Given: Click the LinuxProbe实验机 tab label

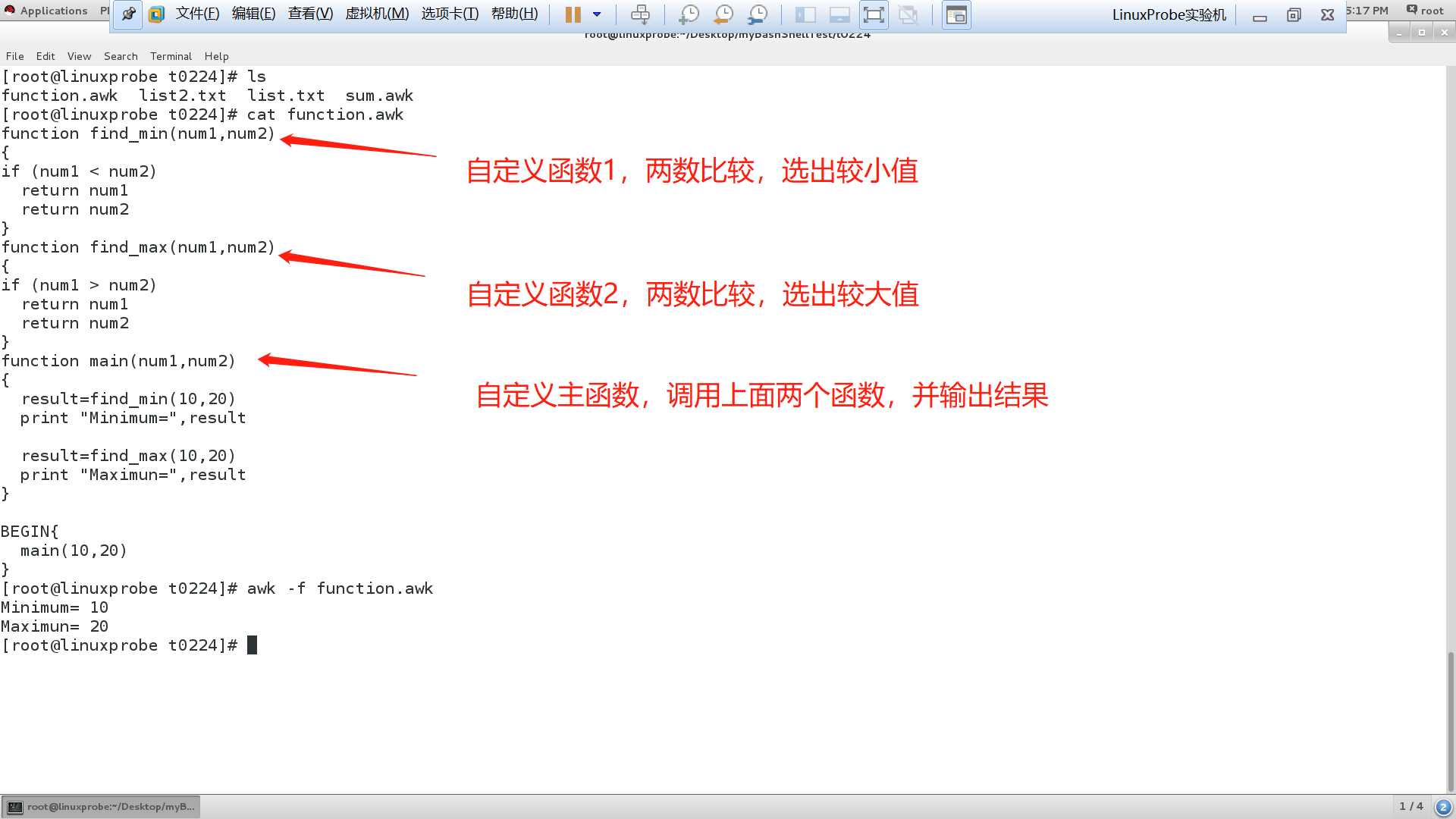Looking at the screenshot, I should (1169, 14).
